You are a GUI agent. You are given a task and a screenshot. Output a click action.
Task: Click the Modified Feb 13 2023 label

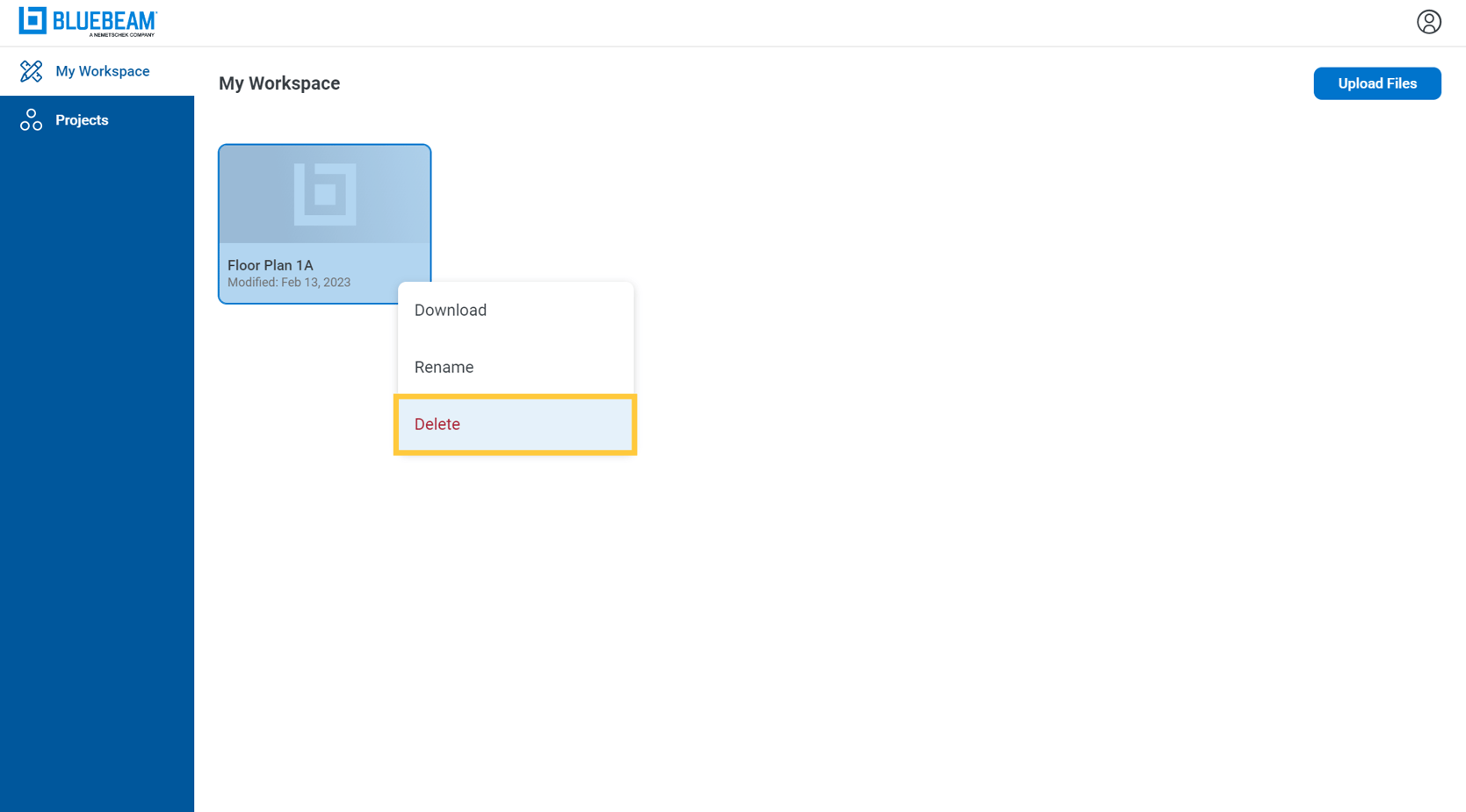(289, 282)
